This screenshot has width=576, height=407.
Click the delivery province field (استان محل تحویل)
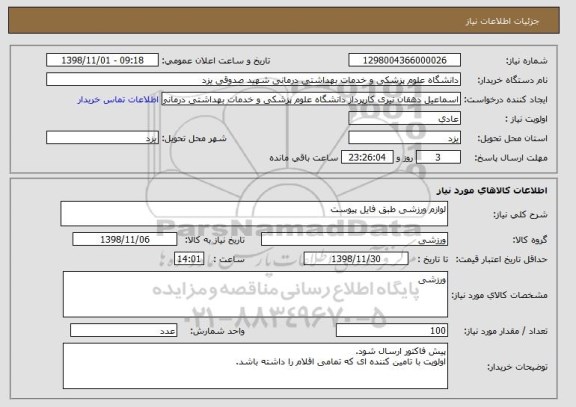404,138
